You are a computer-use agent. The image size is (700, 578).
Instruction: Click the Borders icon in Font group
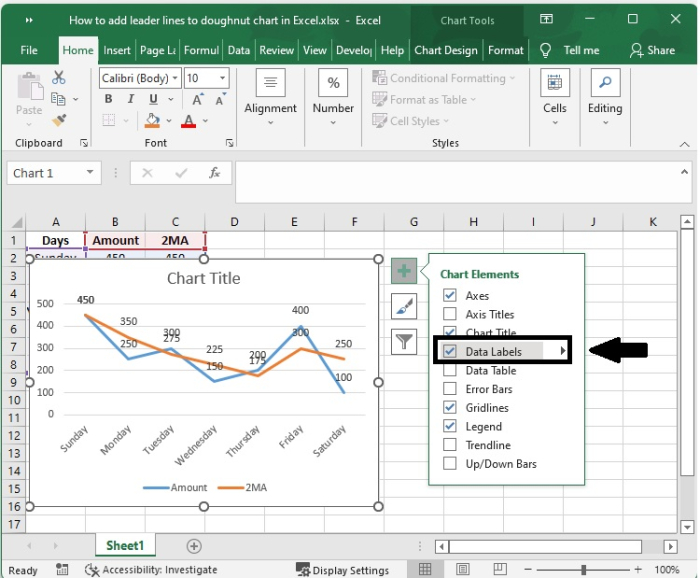(109, 120)
